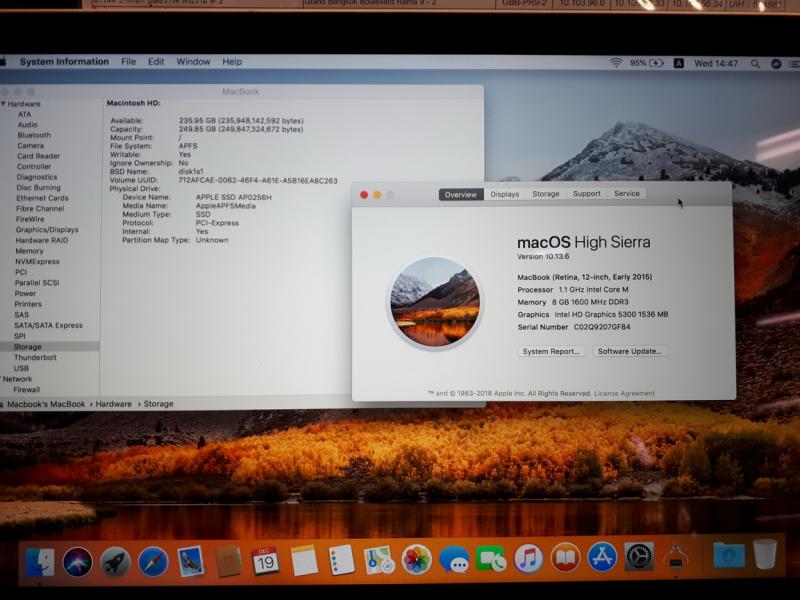Open the Help menu

pos(232,62)
